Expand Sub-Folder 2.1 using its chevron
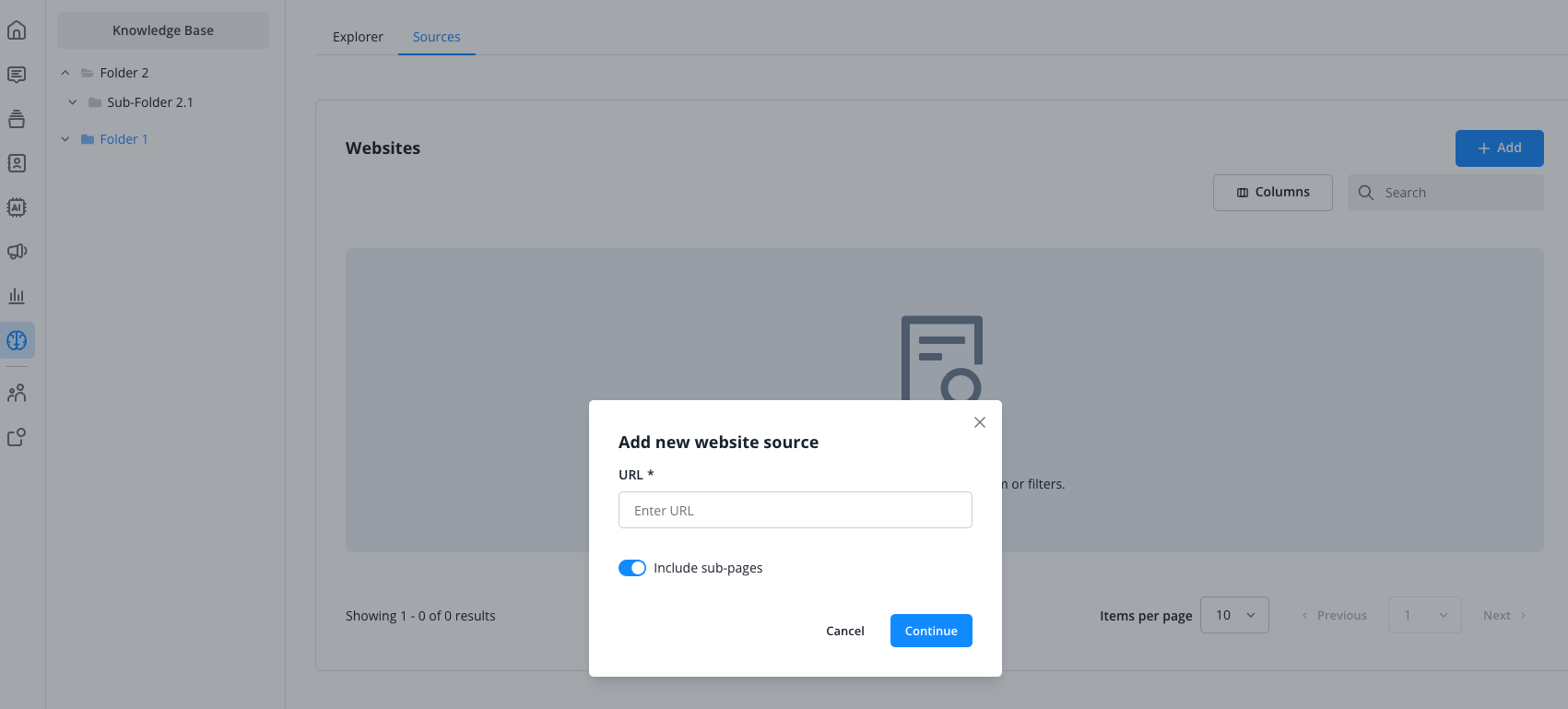This screenshot has width=1568, height=709. (73, 102)
